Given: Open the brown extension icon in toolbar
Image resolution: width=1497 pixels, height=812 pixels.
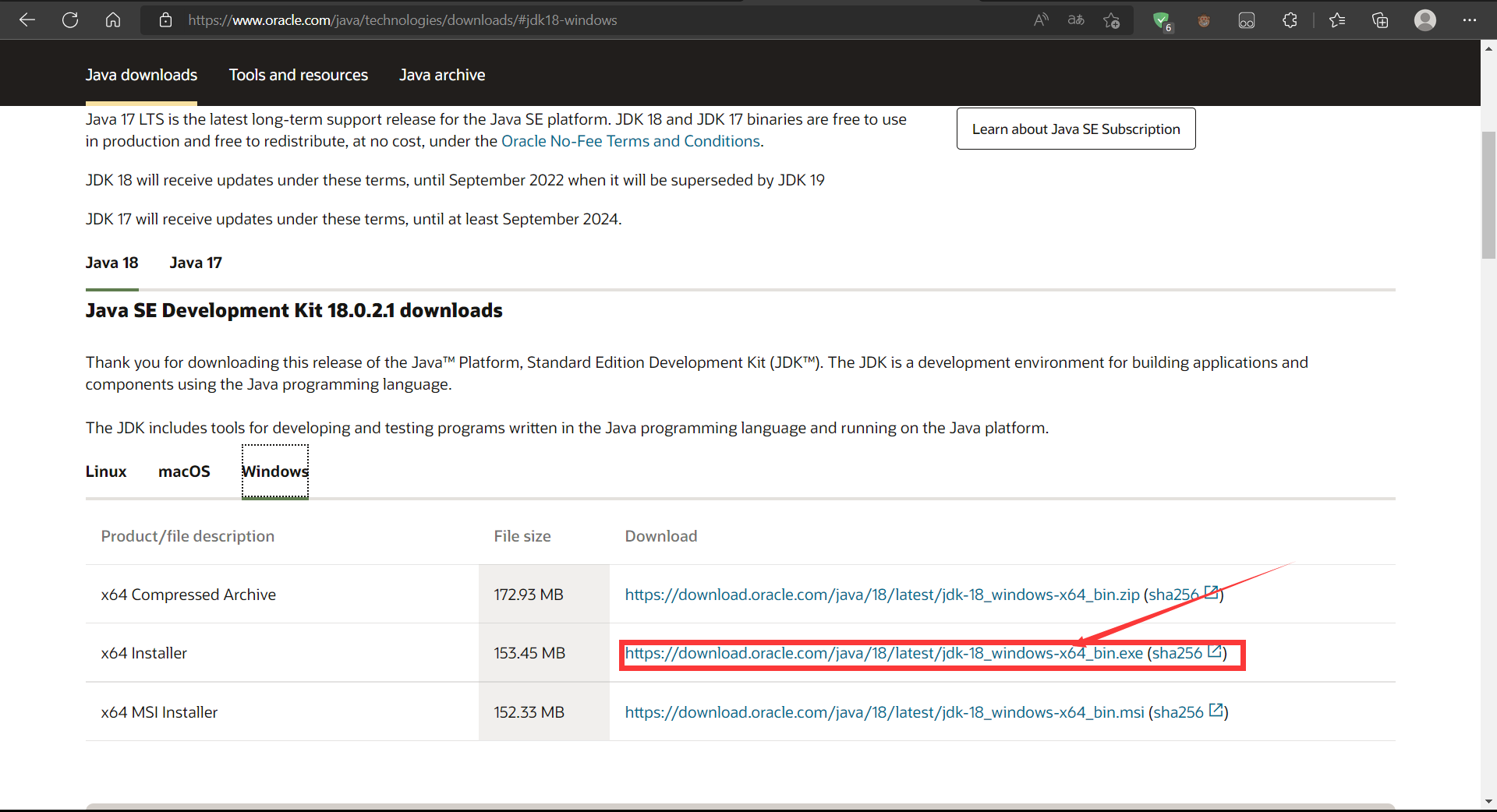Looking at the screenshot, I should (1204, 21).
